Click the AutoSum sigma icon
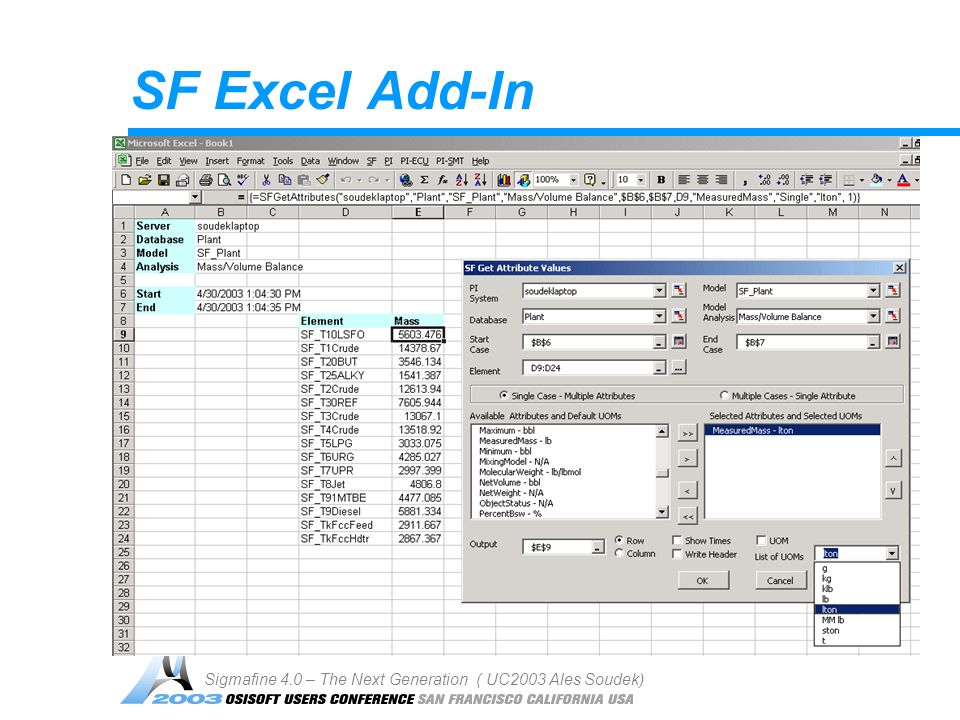Viewport: 960px width, 720px height. pyautogui.click(x=424, y=179)
